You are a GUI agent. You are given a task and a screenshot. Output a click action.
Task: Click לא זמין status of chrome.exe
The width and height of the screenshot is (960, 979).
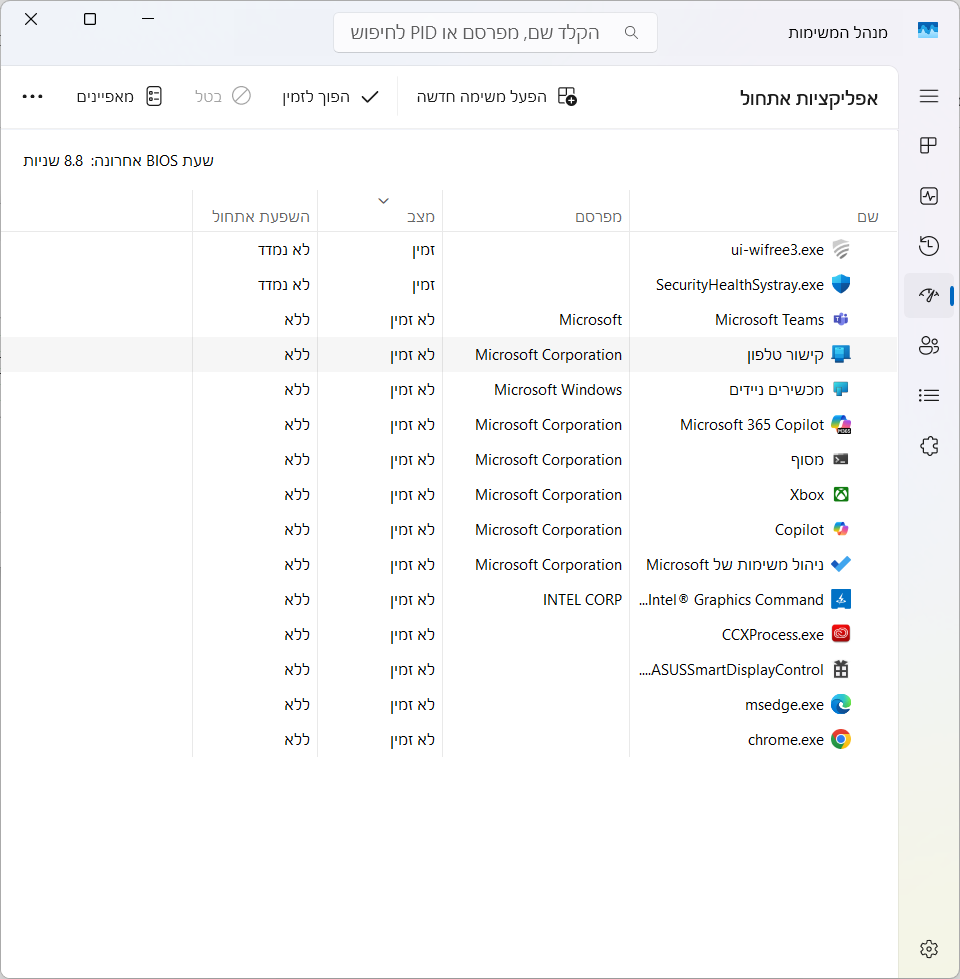(412, 739)
